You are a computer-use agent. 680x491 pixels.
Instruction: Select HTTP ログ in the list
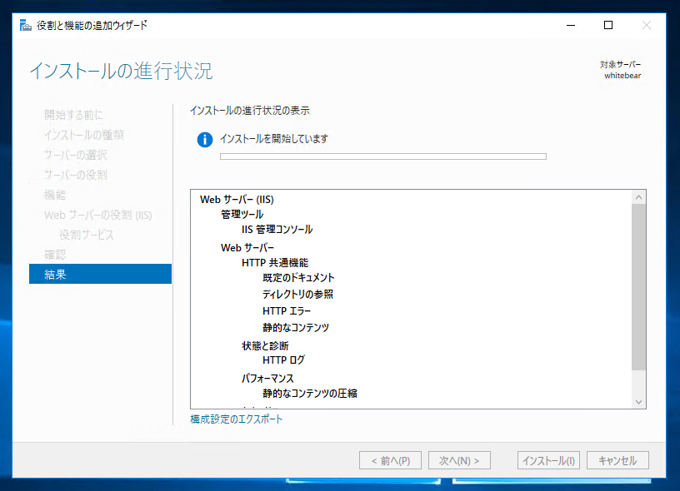click(x=284, y=360)
